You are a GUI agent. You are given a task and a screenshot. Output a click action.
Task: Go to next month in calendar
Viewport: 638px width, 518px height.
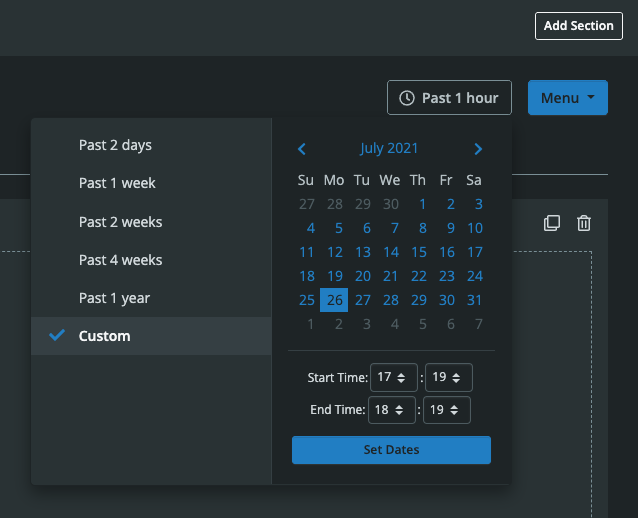pos(478,149)
